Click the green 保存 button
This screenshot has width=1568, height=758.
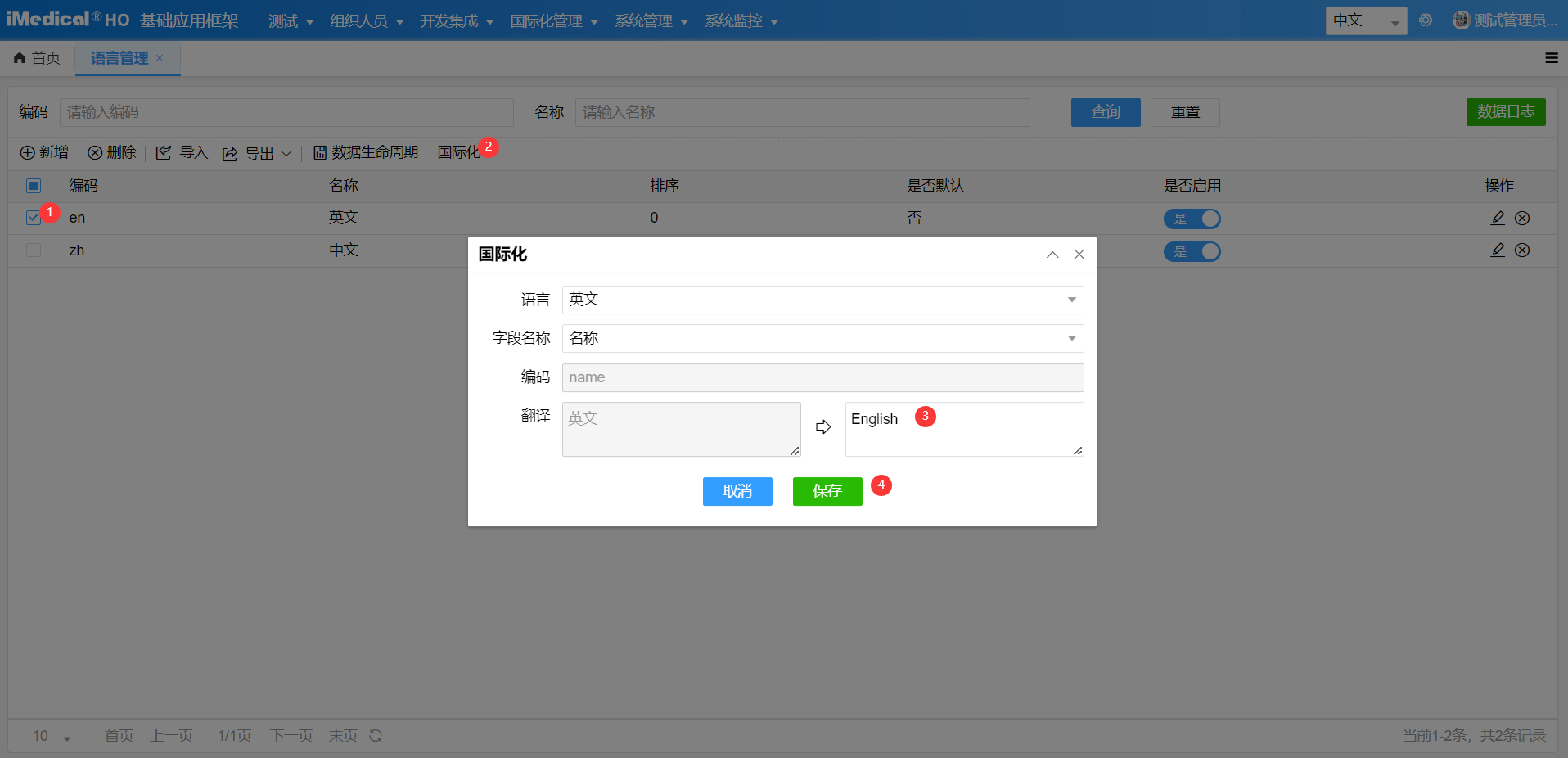[x=827, y=491]
